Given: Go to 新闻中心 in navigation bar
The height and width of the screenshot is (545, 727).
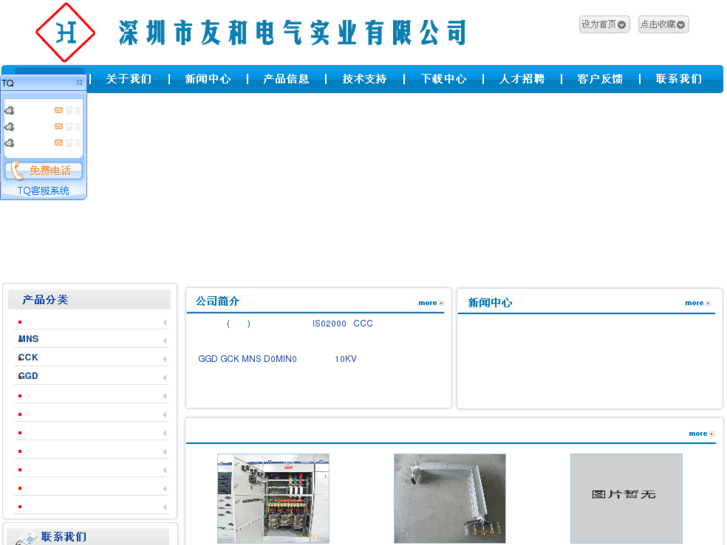Looking at the screenshot, I should coord(208,79).
